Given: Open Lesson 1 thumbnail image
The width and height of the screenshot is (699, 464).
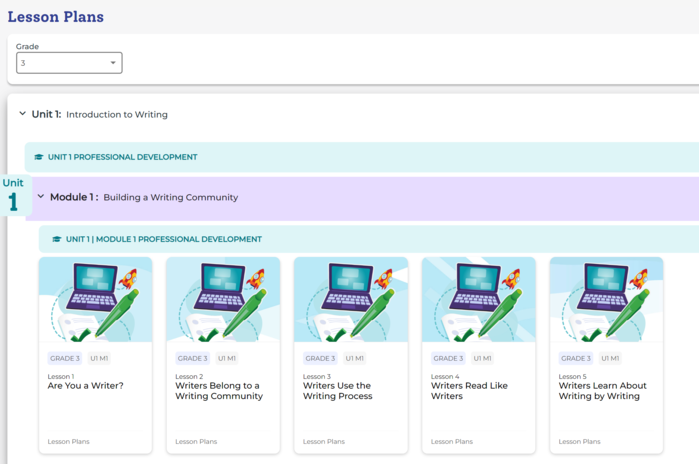Looking at the screenshot, I should (95, 300).
